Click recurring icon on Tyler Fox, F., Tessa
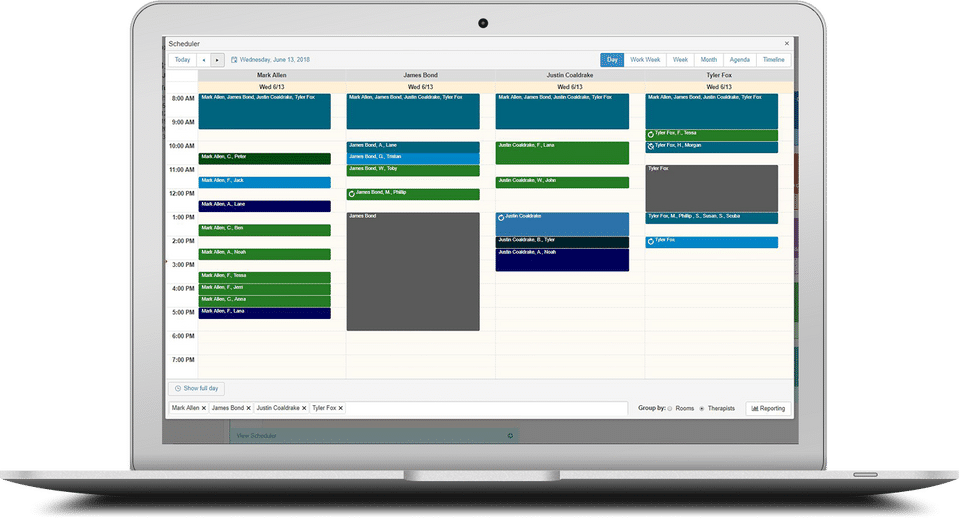The height and width of the screenshot is (518, 960). (651, 134)
